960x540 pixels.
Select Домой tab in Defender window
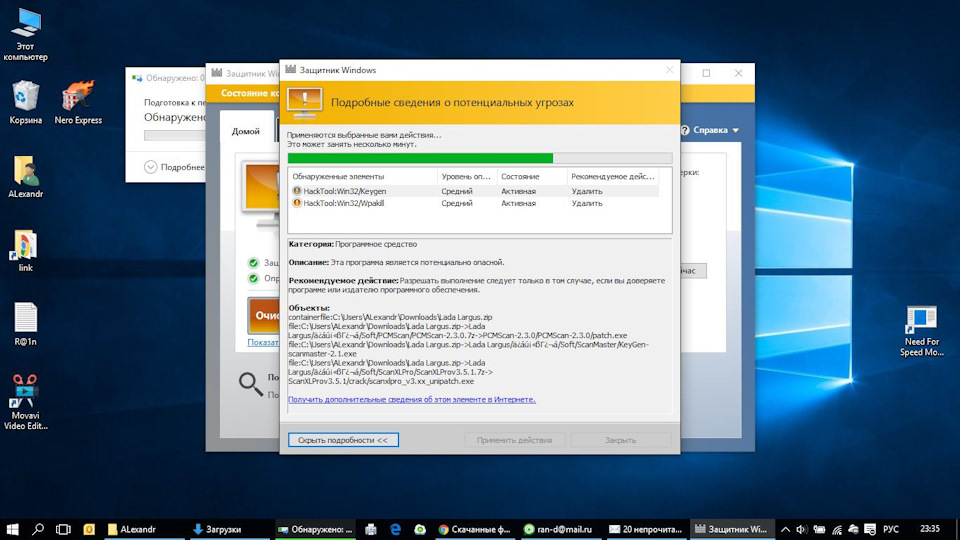[x=246, y=131]
